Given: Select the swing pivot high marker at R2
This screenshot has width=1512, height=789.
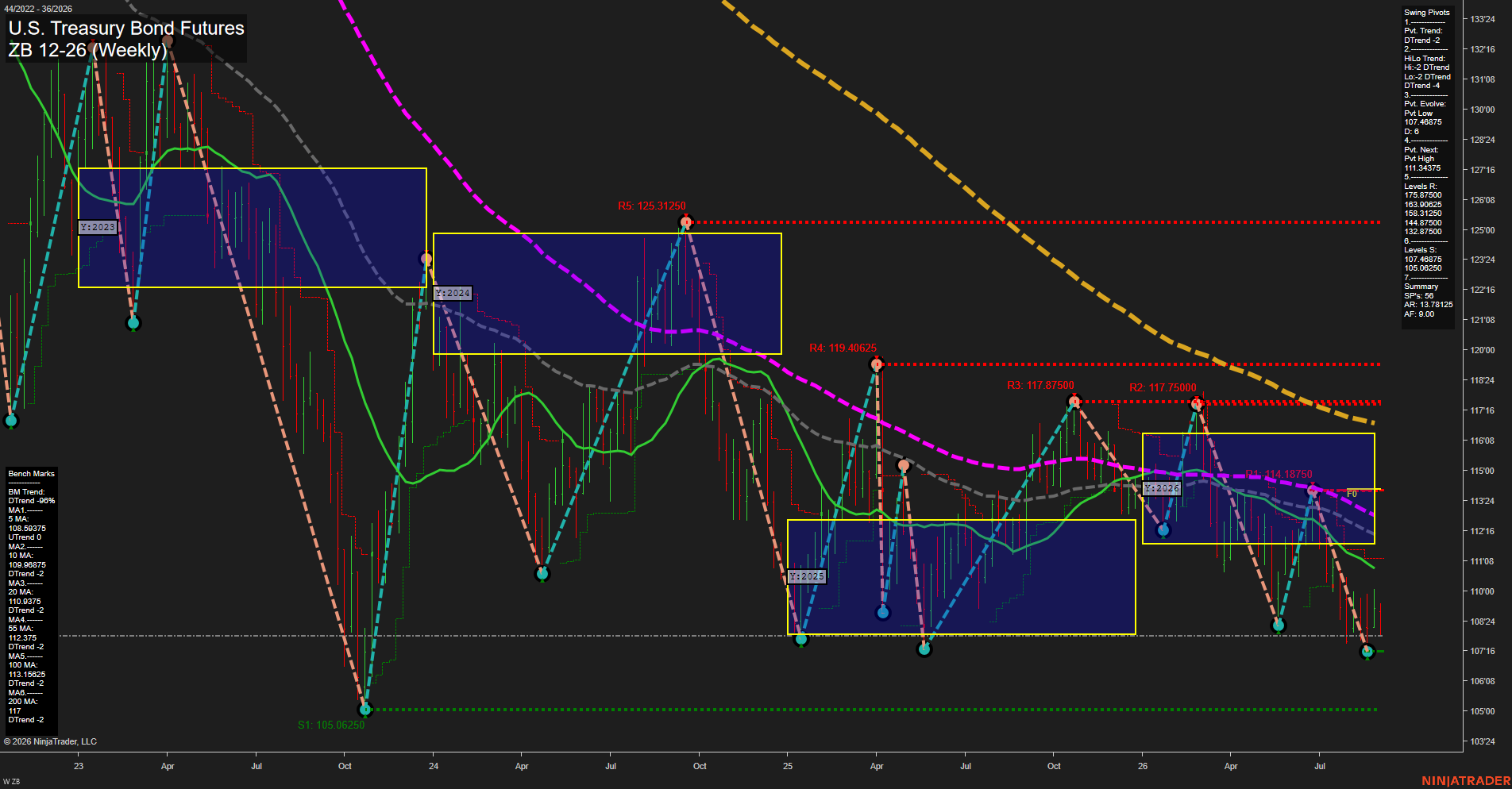Looking at the screenshot, I should pos(1197,404).
